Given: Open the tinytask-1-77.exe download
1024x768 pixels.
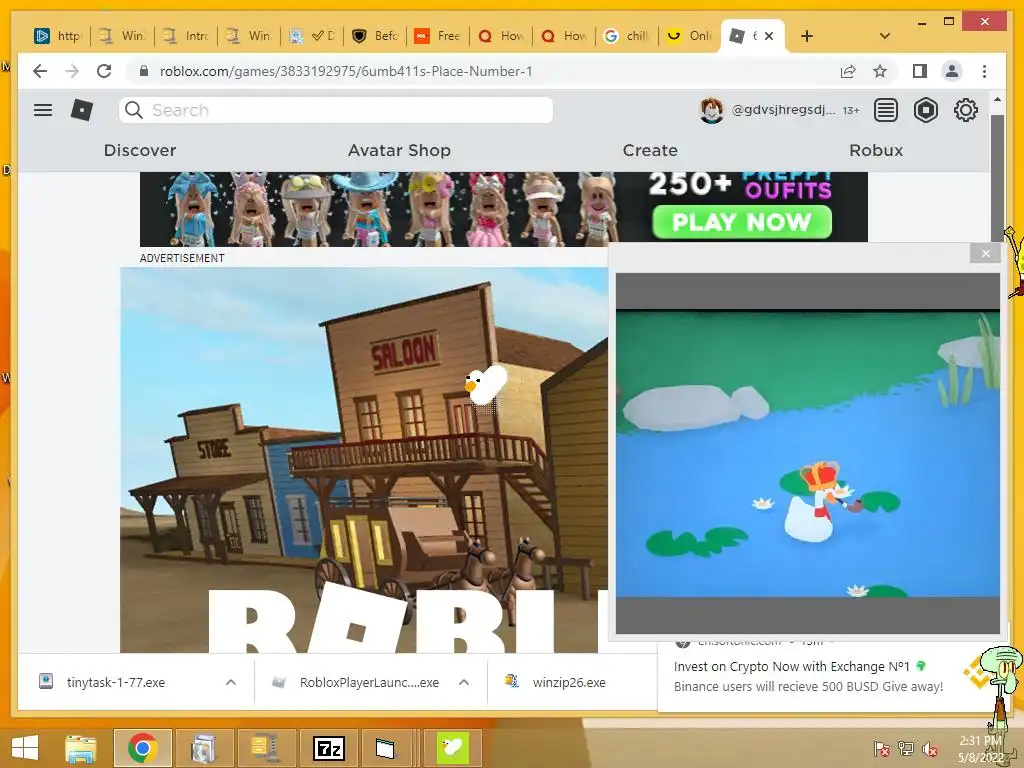Looking at the screenshot, I should coord(116,682).
